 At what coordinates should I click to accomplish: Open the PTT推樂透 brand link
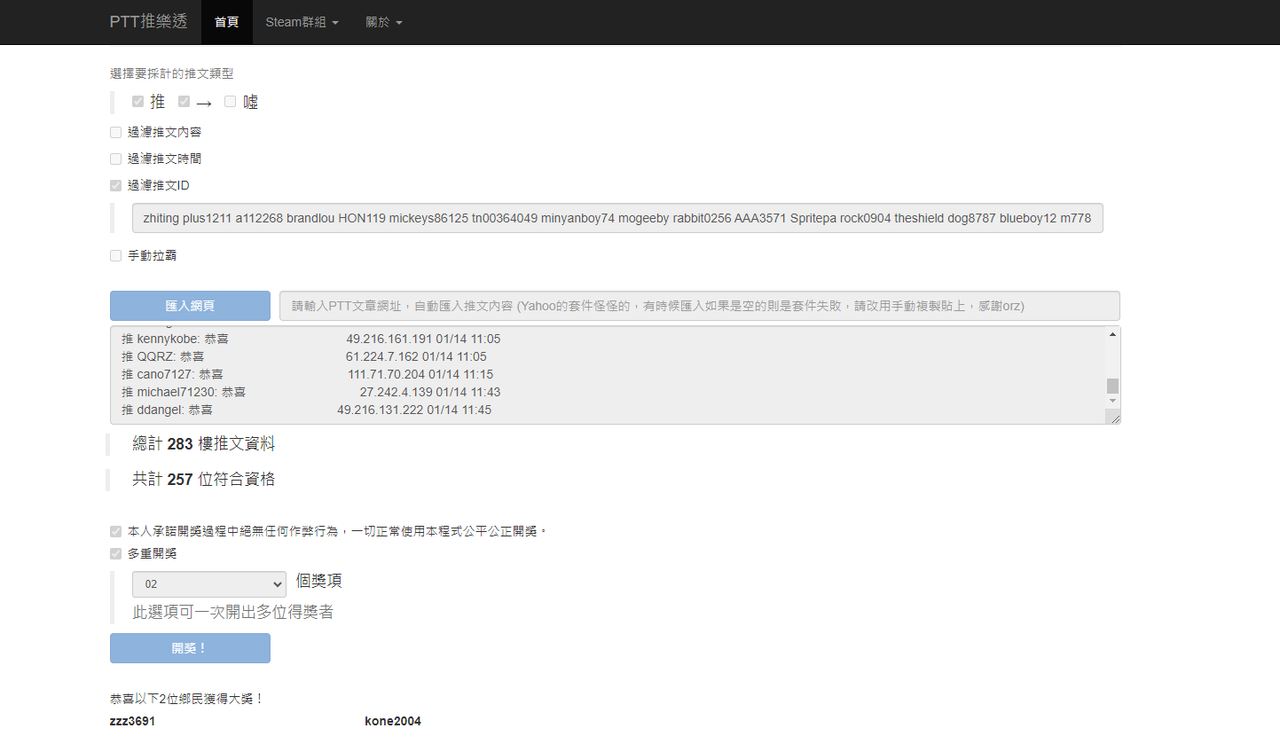click(x=148, y=21)
